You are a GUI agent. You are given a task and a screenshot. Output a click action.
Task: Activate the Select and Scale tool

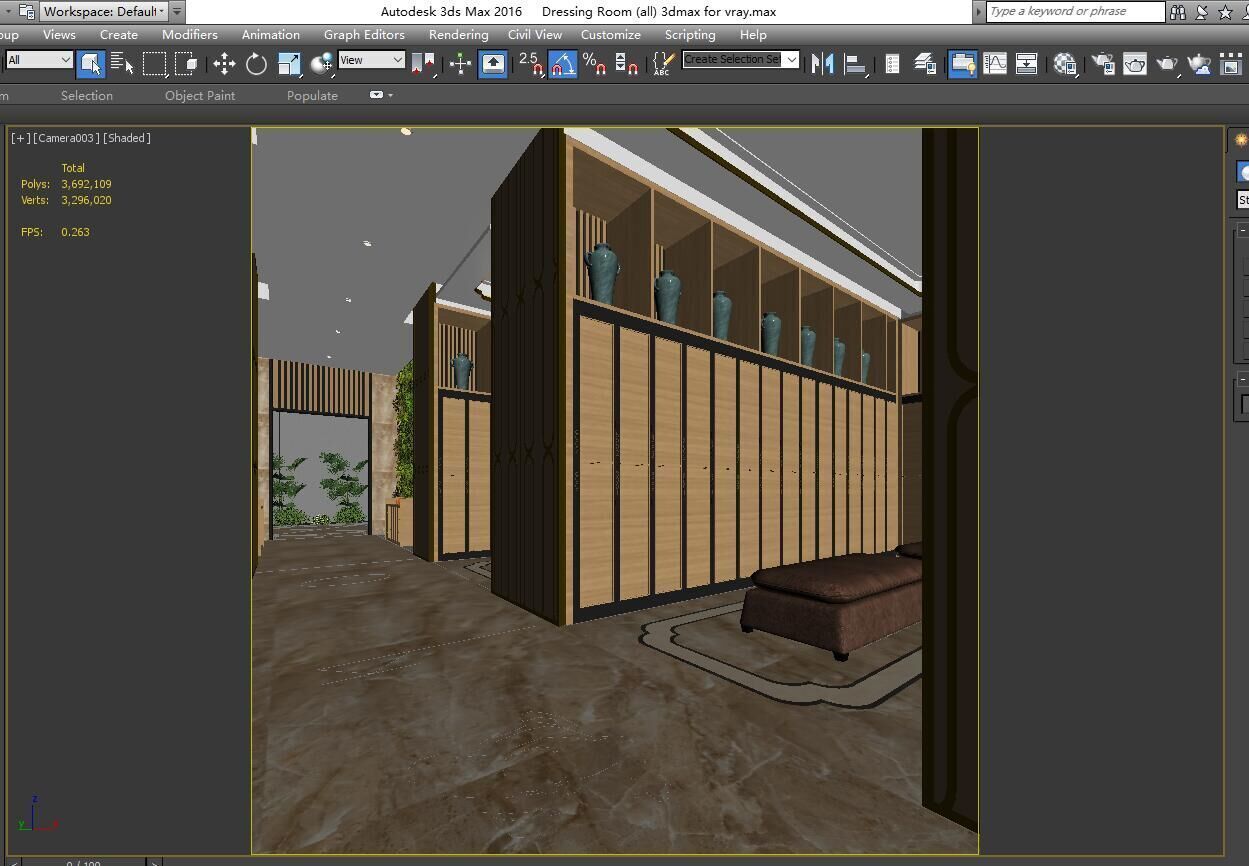pyautogui.click(x=289, y=64)
